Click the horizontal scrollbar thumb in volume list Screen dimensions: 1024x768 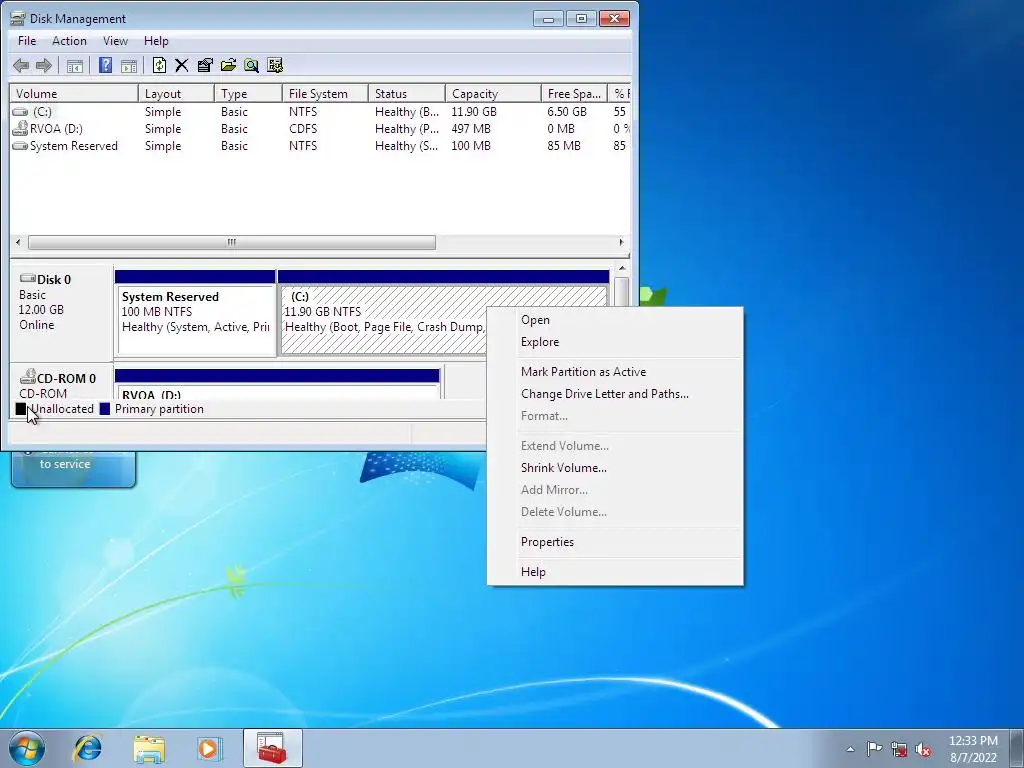[x=232, y=242]
